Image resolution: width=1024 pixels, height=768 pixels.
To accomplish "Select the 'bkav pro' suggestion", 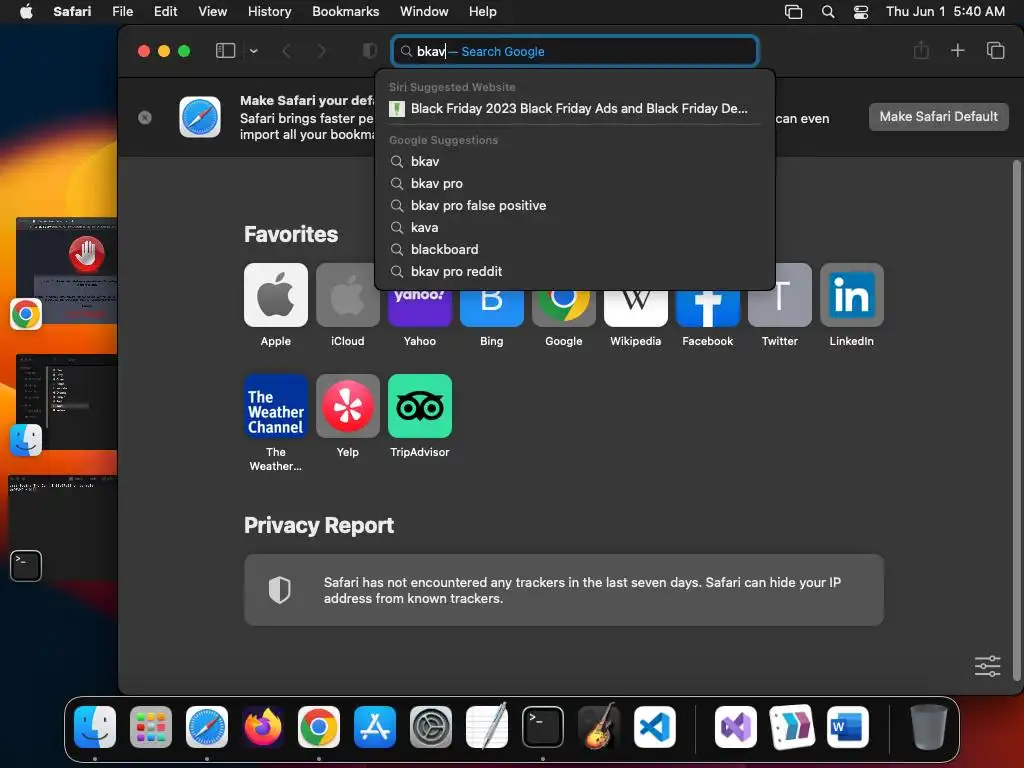I will (x=575, y=184).
